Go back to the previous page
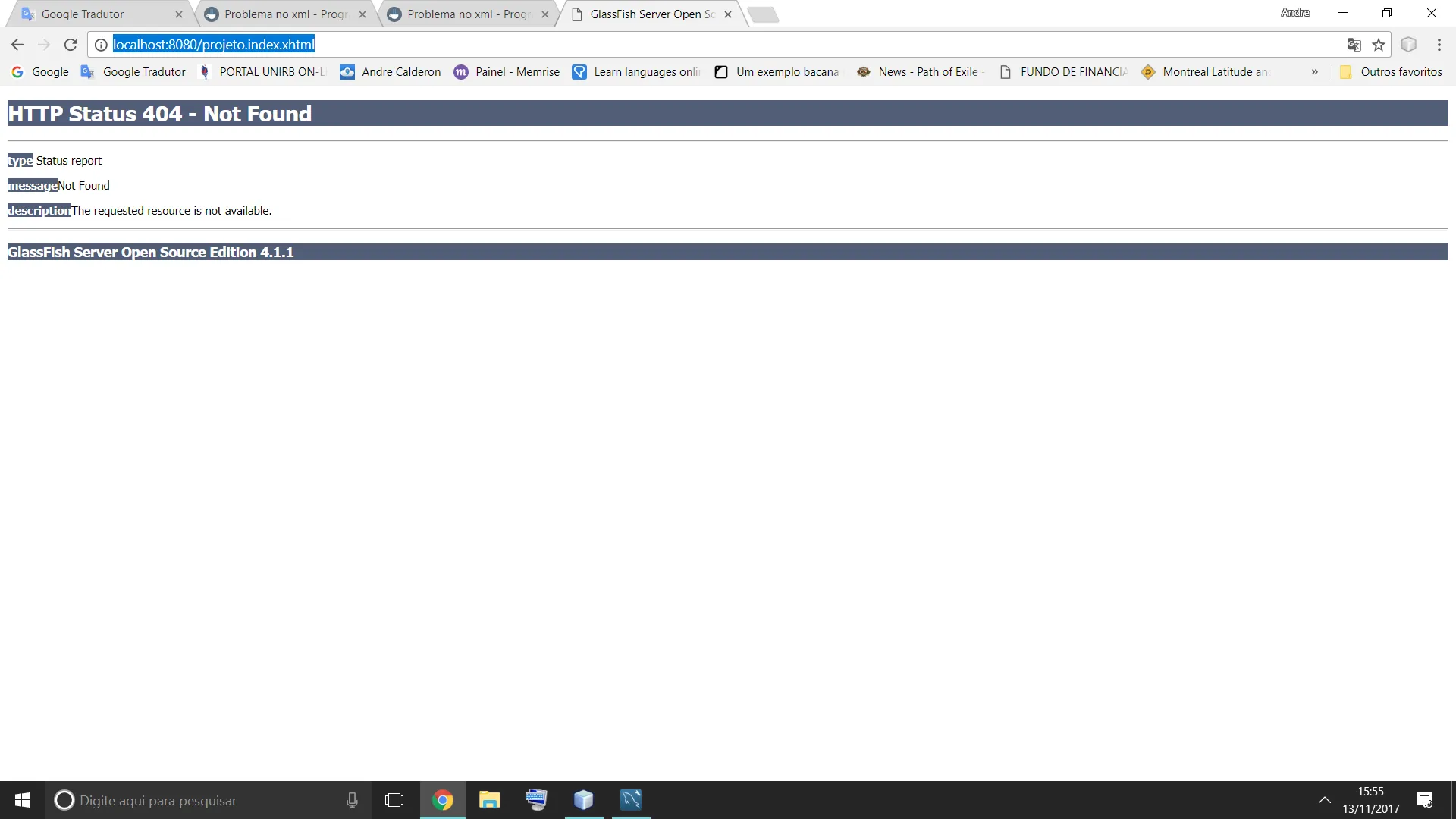The width and height of the screenshot is (1456, 819). [17, 45]
